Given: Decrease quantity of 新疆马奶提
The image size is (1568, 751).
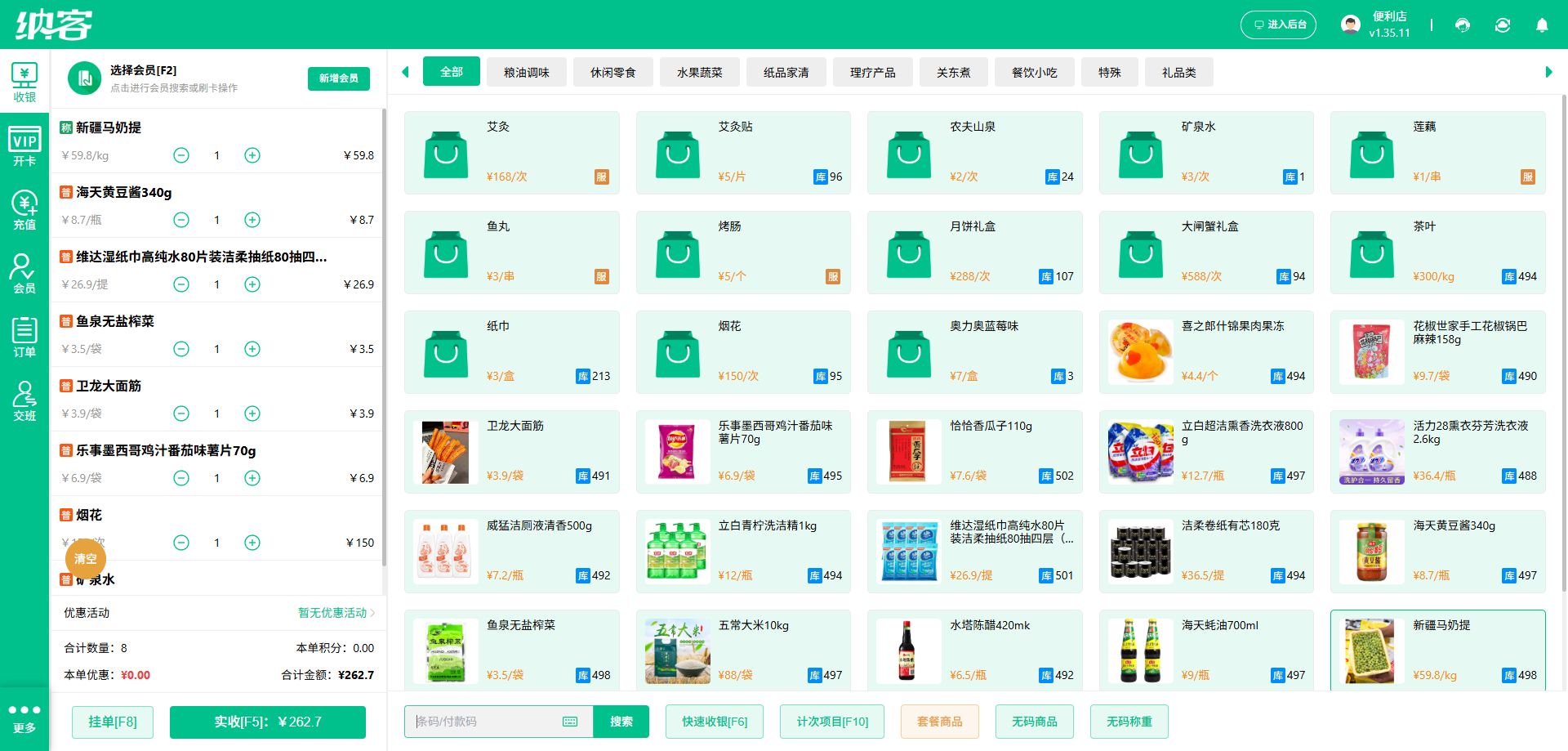Looking at the screenshot, I should 181,155.
